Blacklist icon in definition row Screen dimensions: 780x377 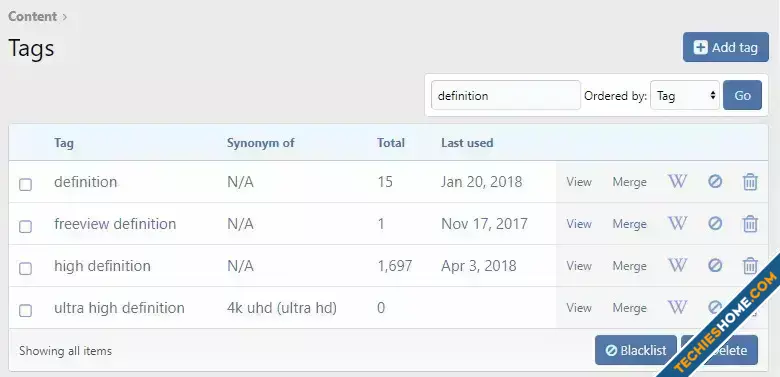(x=715, y=182)
